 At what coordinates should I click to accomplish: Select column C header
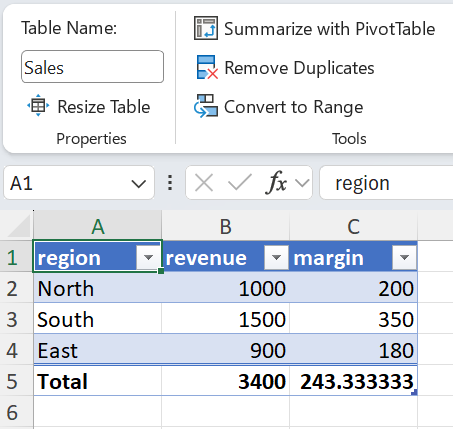pos(353,226)
